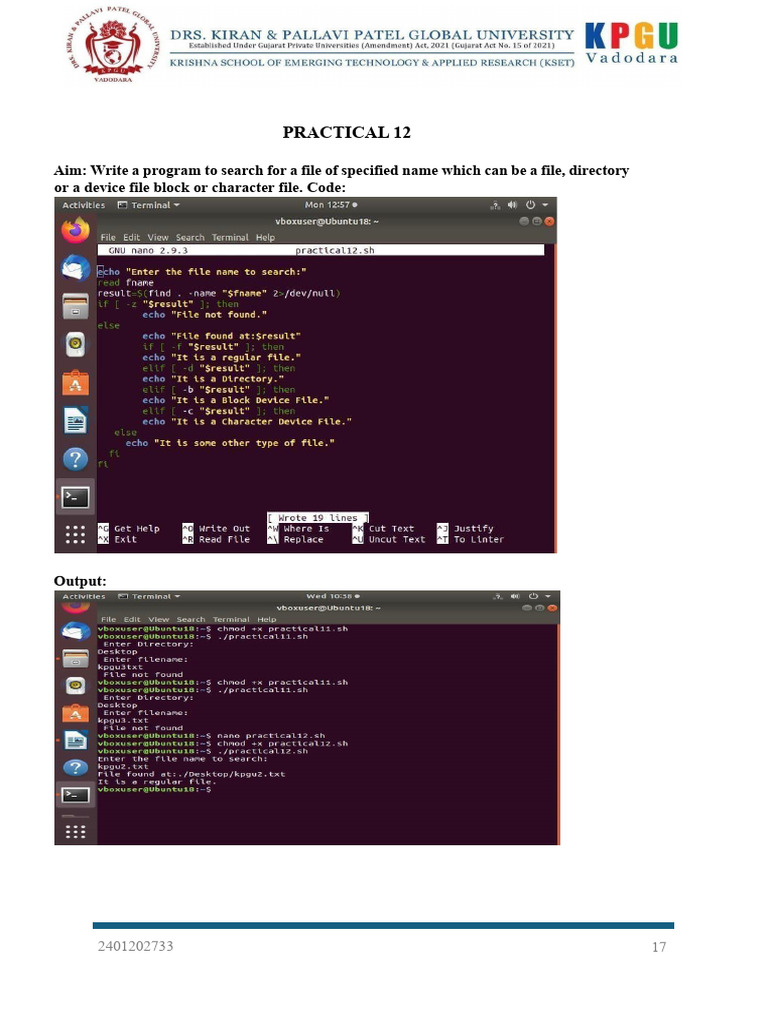Click the 'Uncut Text' nano shortcut
This screenshot has height=1024, width=768.
click(x=390, y=539)
